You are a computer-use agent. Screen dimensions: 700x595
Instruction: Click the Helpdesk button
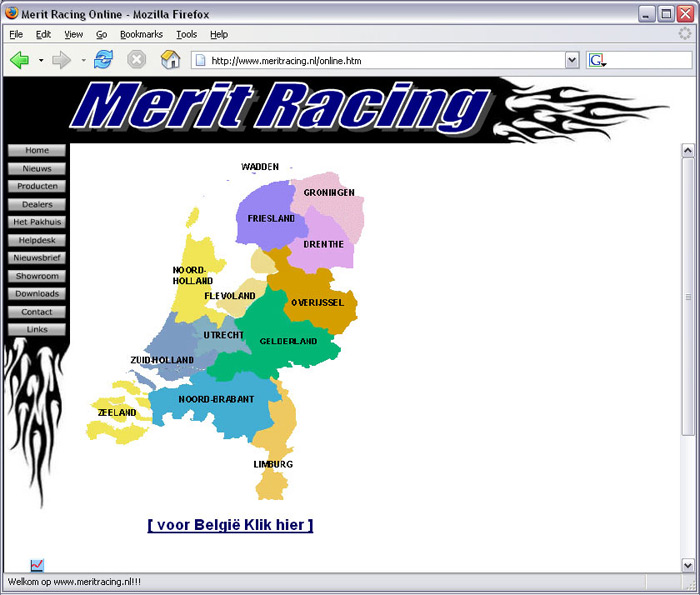[x=37, y=240]
